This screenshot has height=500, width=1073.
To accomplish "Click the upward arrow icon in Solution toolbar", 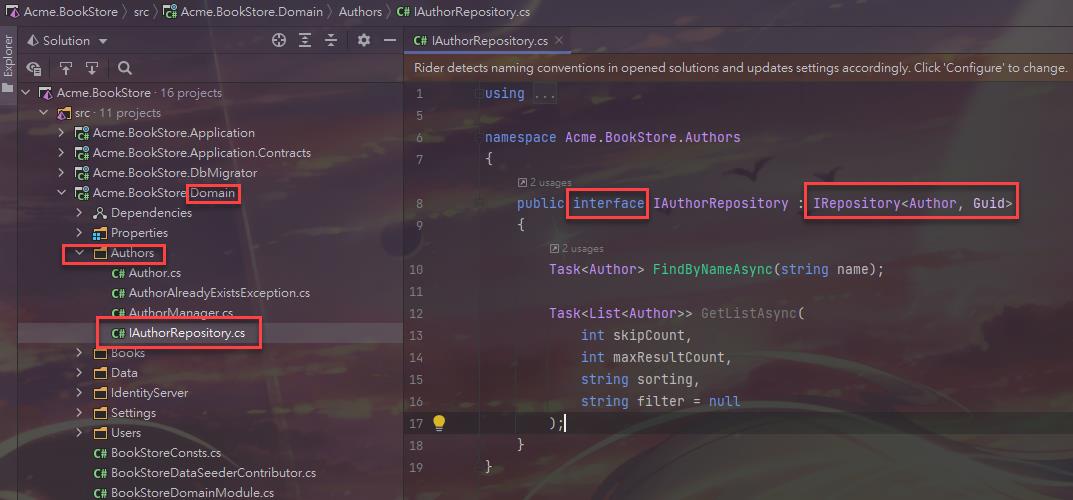I will pyautogui.click(x=66, y=68).
